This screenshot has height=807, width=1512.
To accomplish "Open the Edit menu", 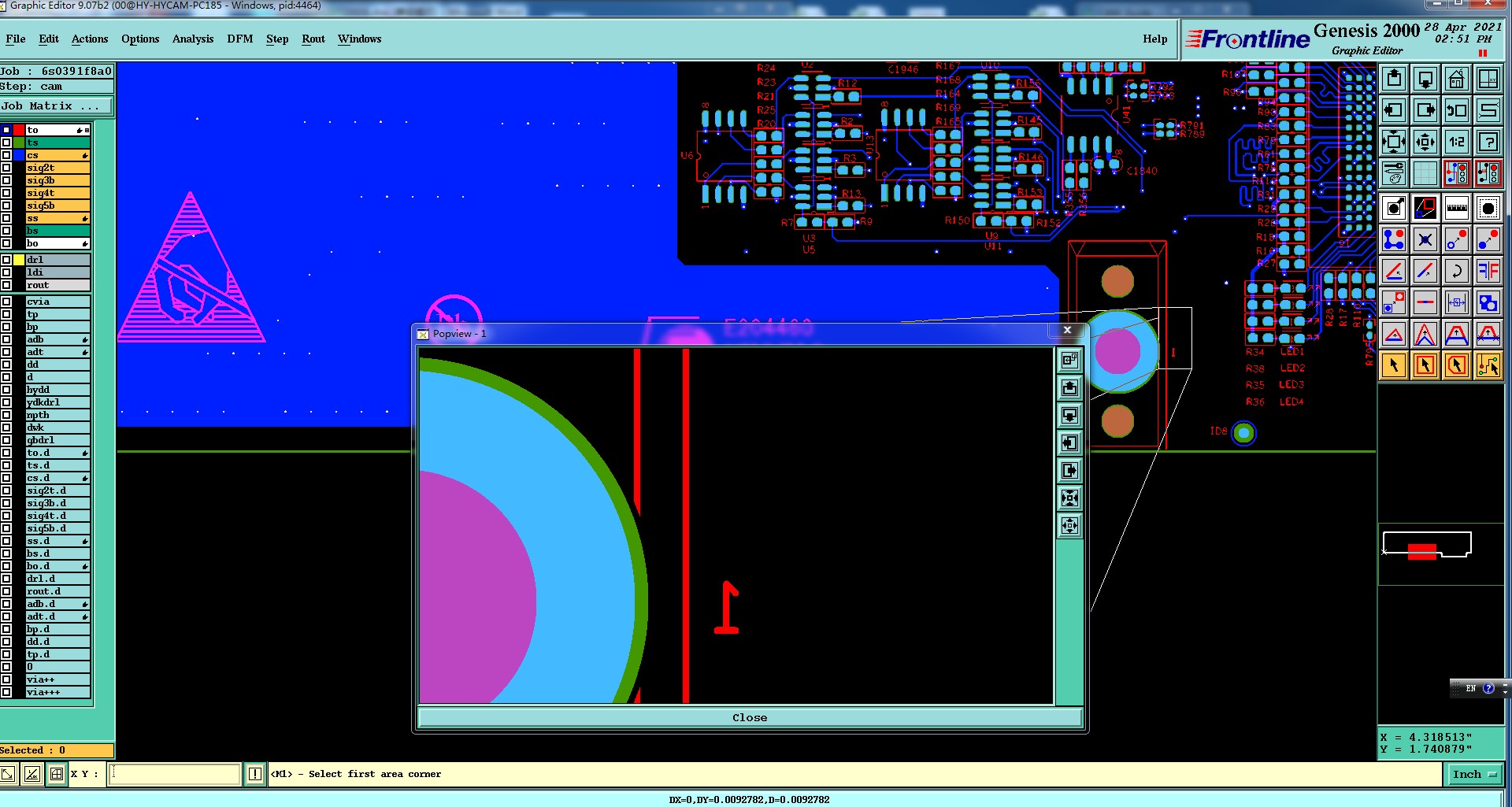I will pos(49,39).
